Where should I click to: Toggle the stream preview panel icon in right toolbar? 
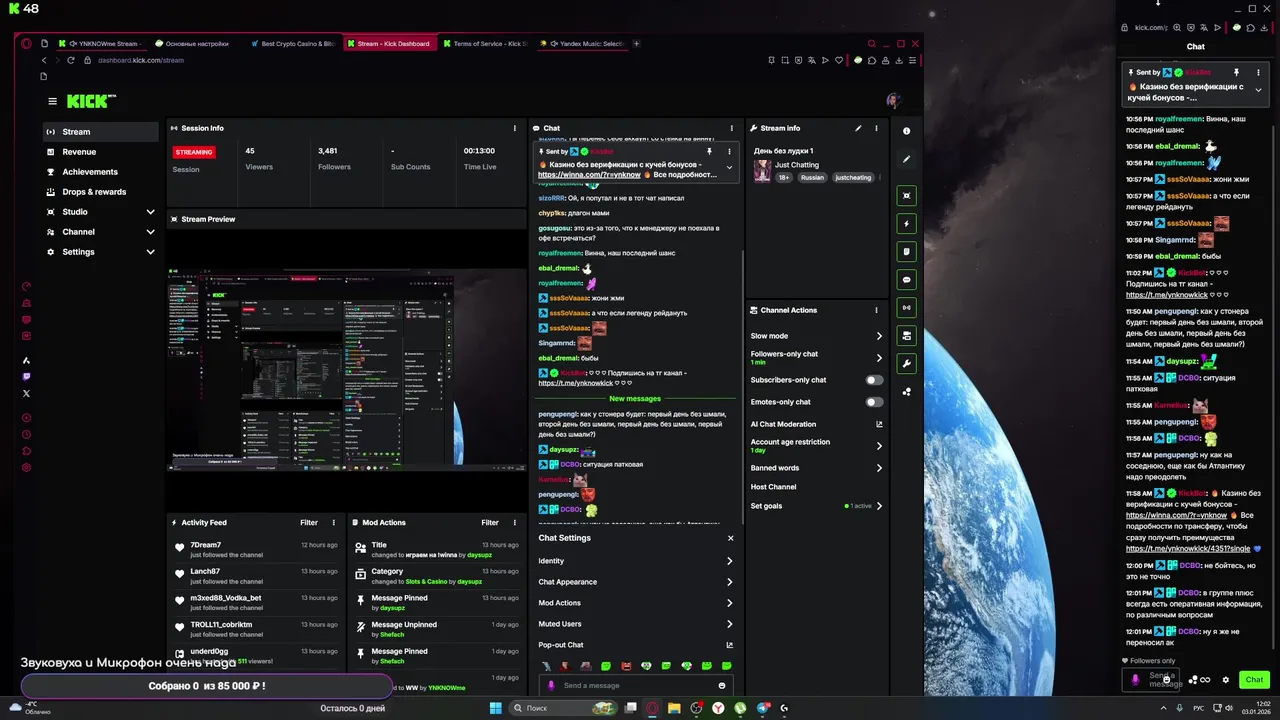pos(906,196)
